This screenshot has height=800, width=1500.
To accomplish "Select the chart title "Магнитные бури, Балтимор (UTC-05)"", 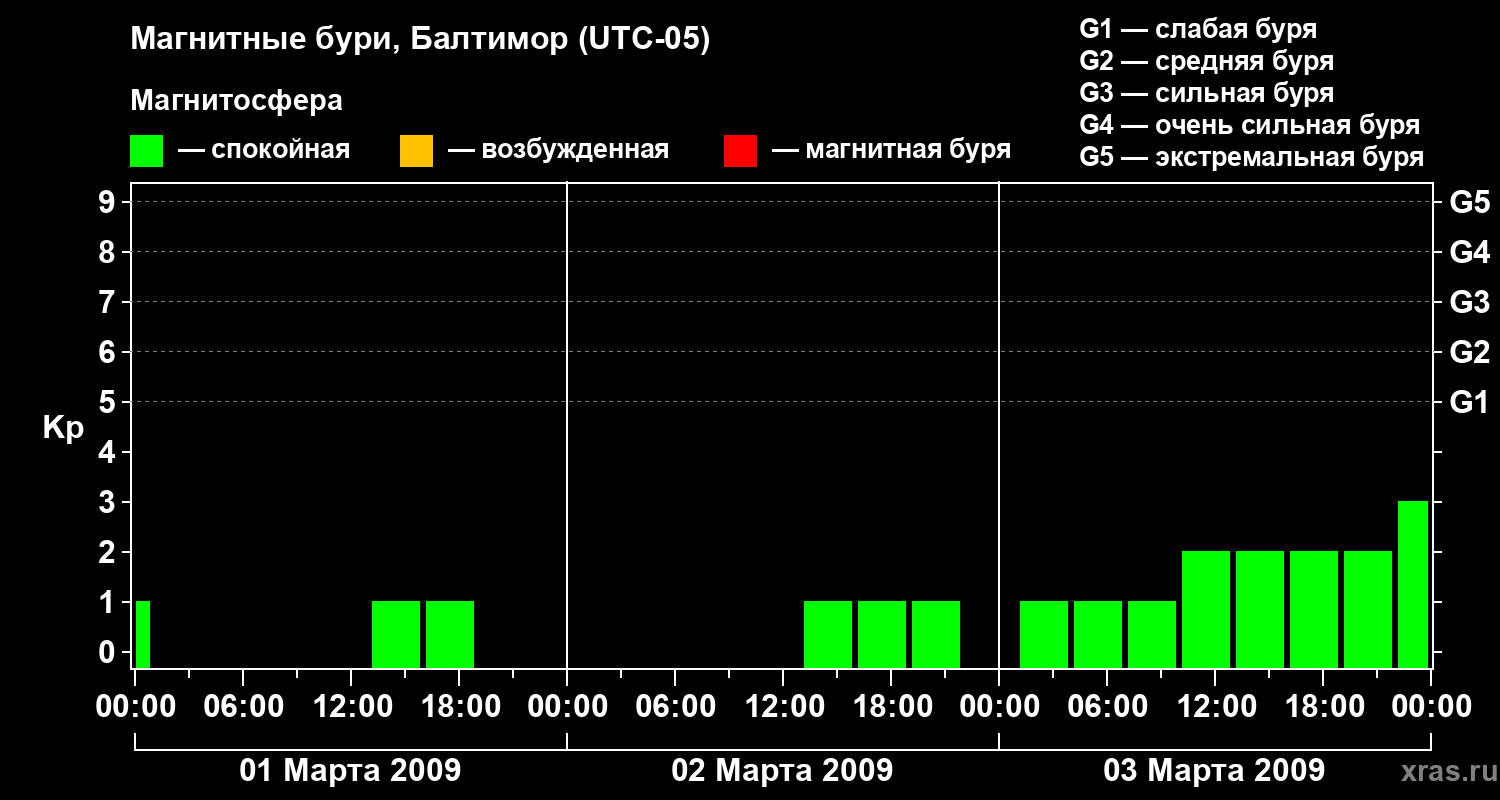I will pos(420,40).
